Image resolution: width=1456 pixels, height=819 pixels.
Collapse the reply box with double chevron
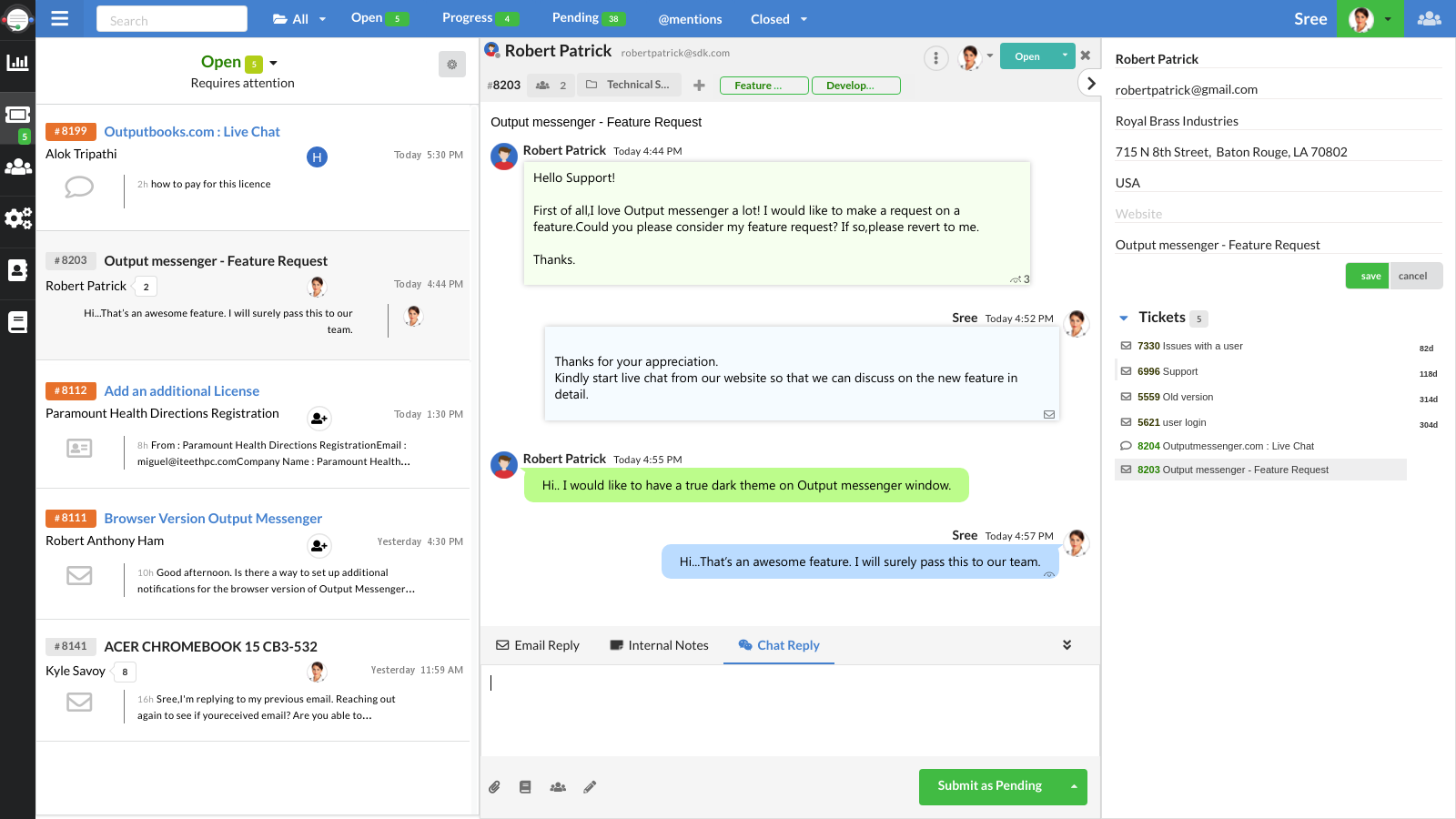(x=1067, y=645)
